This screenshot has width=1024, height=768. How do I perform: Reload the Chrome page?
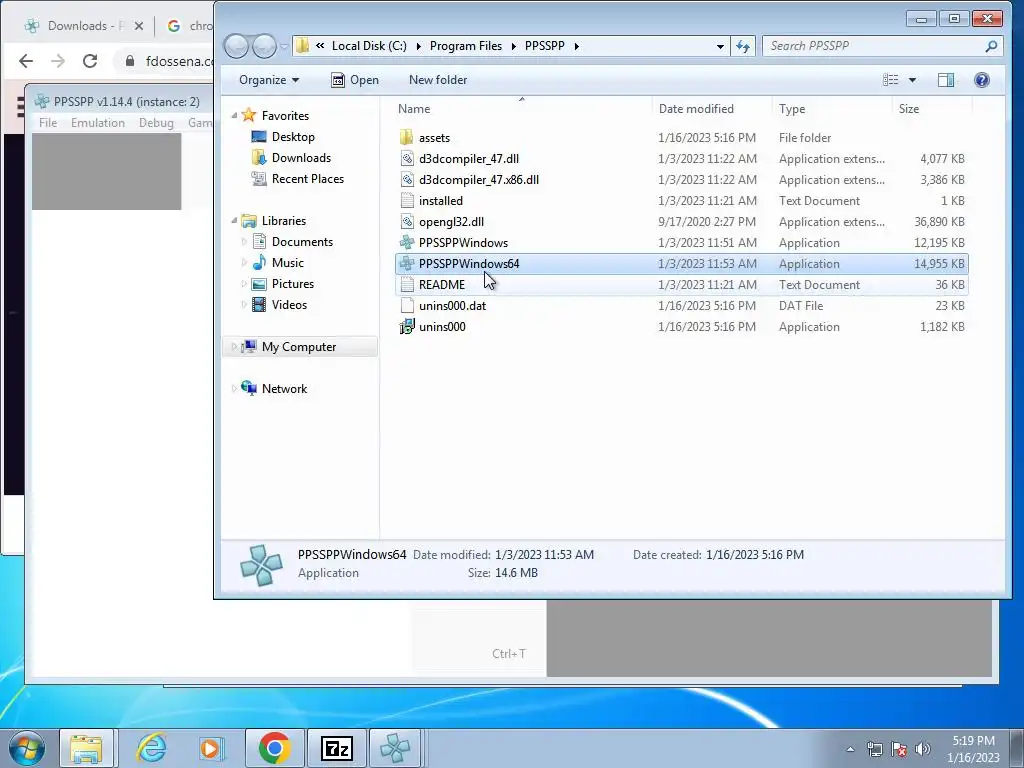(x=90, y=61)
